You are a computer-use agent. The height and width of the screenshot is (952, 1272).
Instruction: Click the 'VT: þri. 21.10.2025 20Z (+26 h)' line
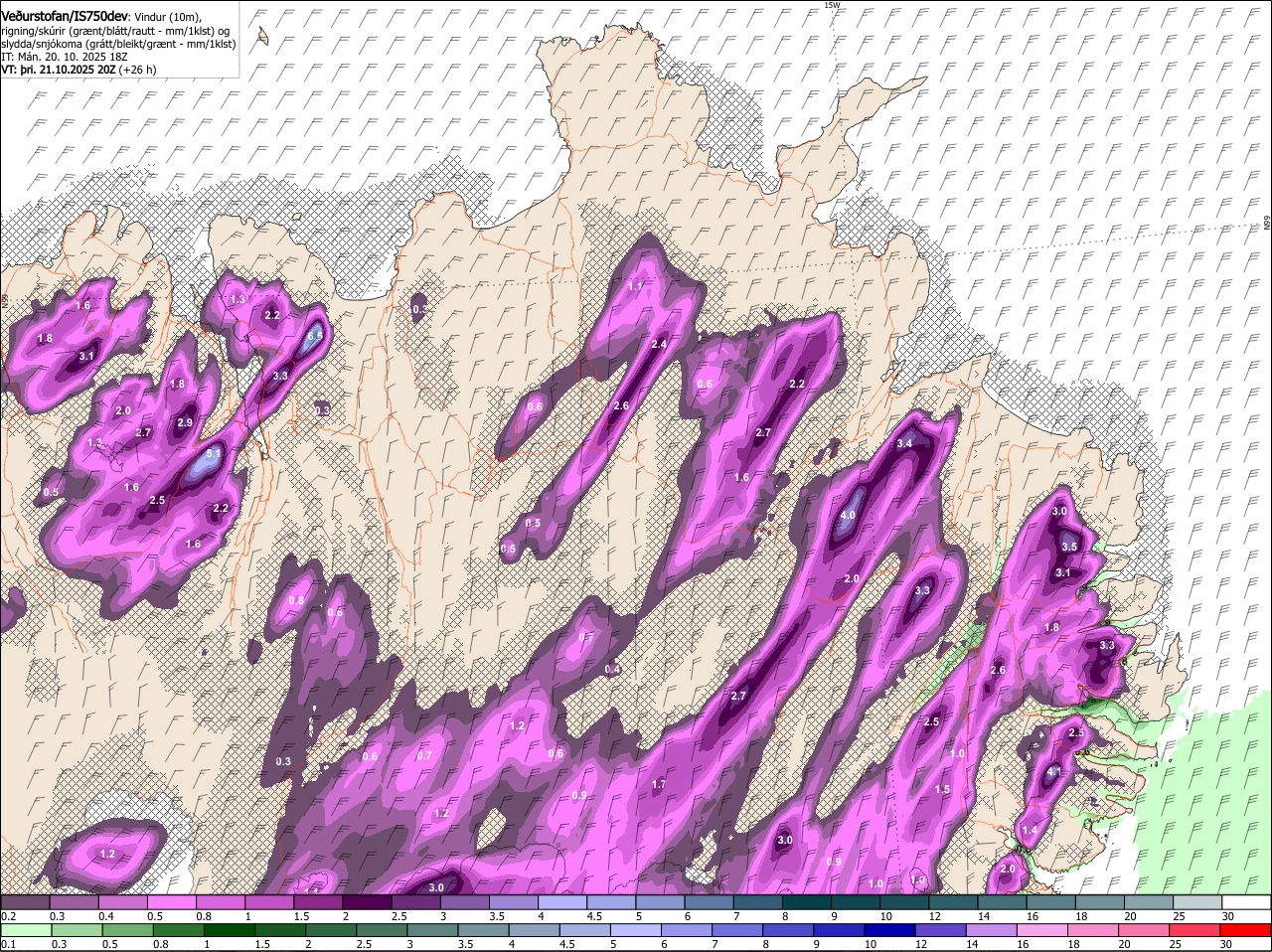80,71
